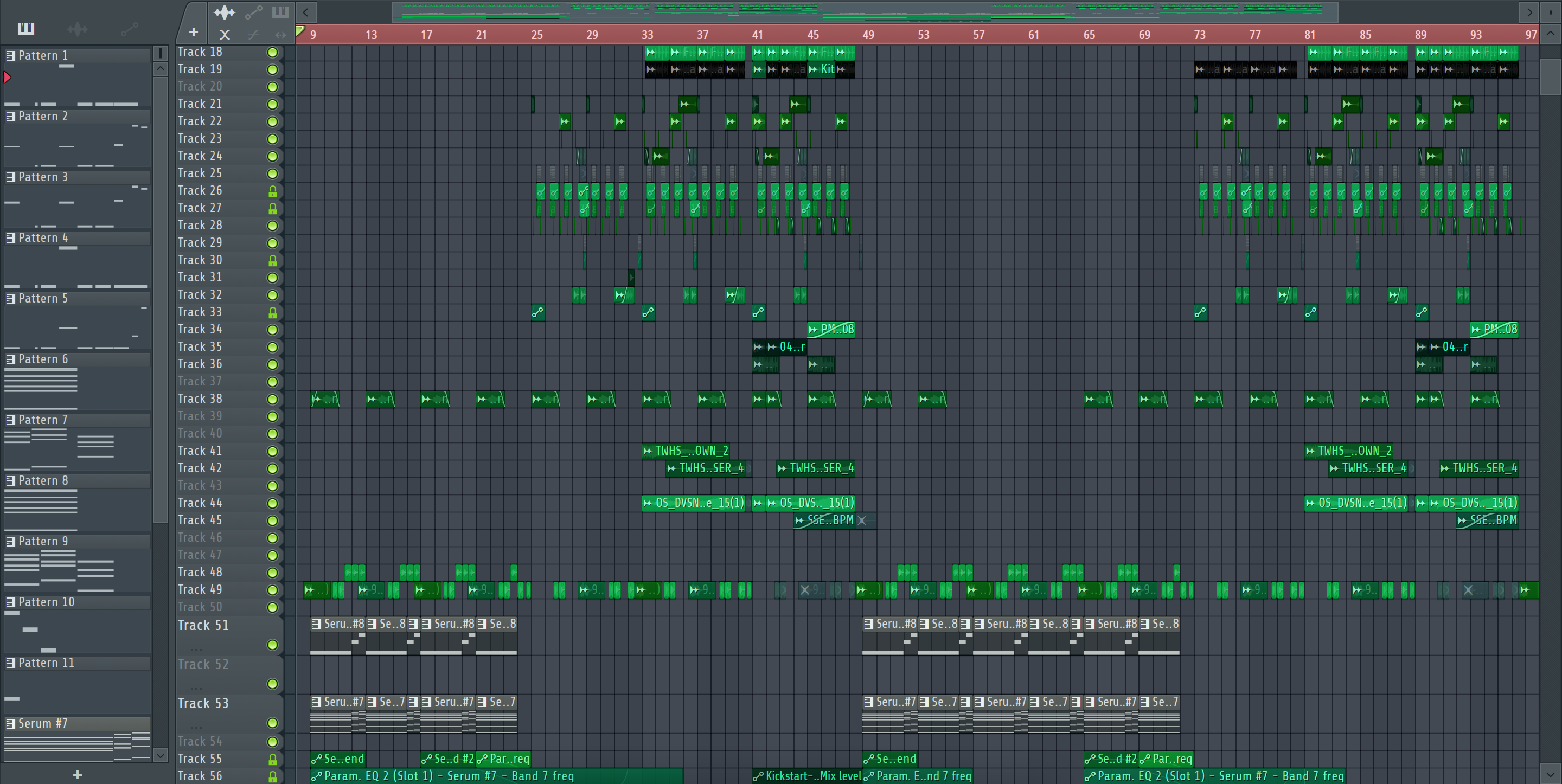
Task: Click the 04..r clip near bar 41
Action: coord(786,347)
